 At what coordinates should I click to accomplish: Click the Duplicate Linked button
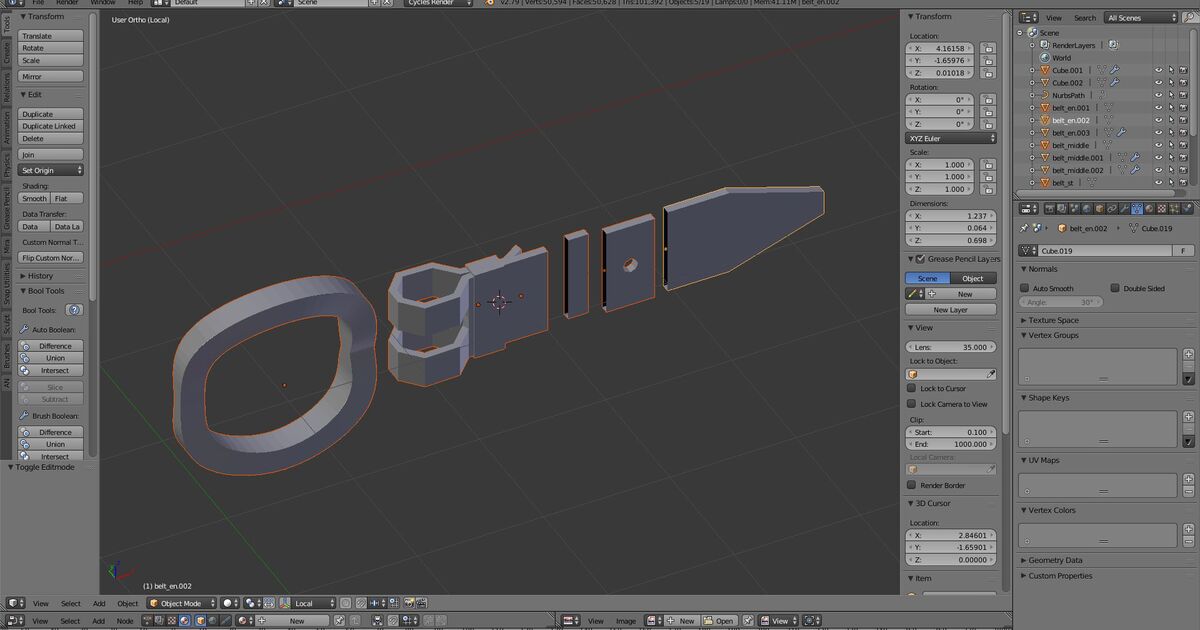point(50,126)
